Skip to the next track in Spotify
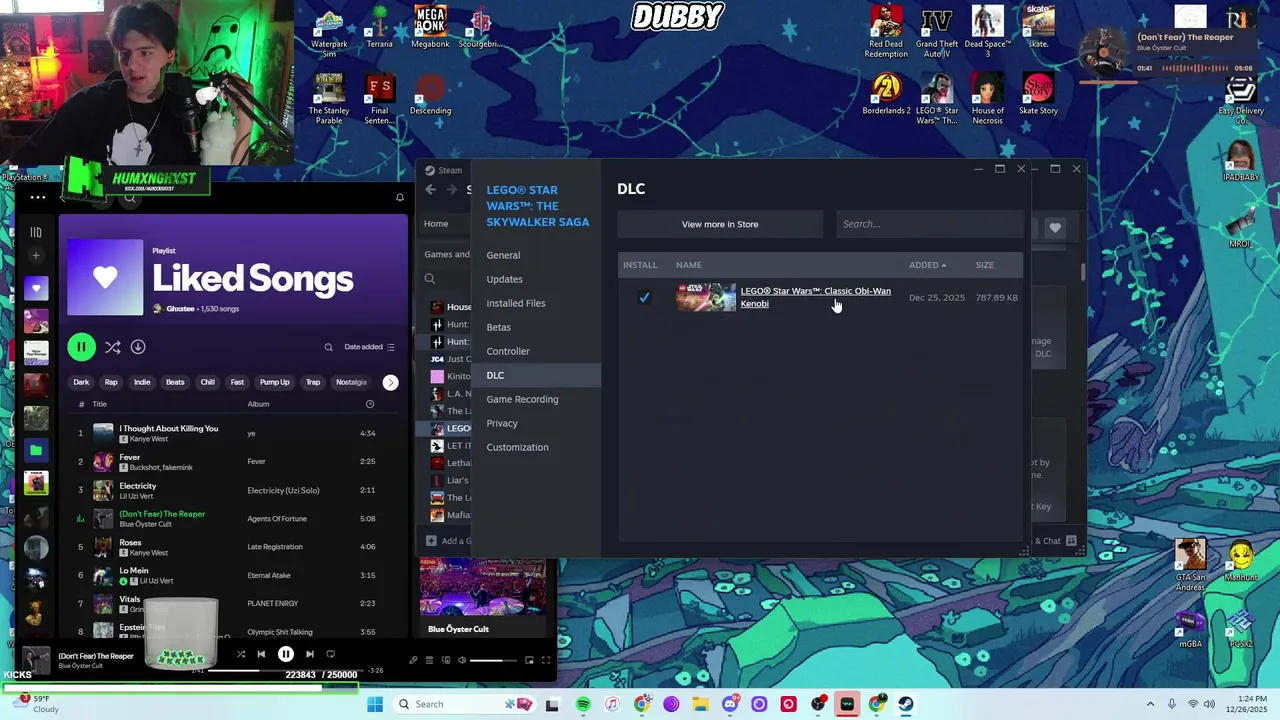This screenshot has width=1280, height=720. [x=309, y=654]
